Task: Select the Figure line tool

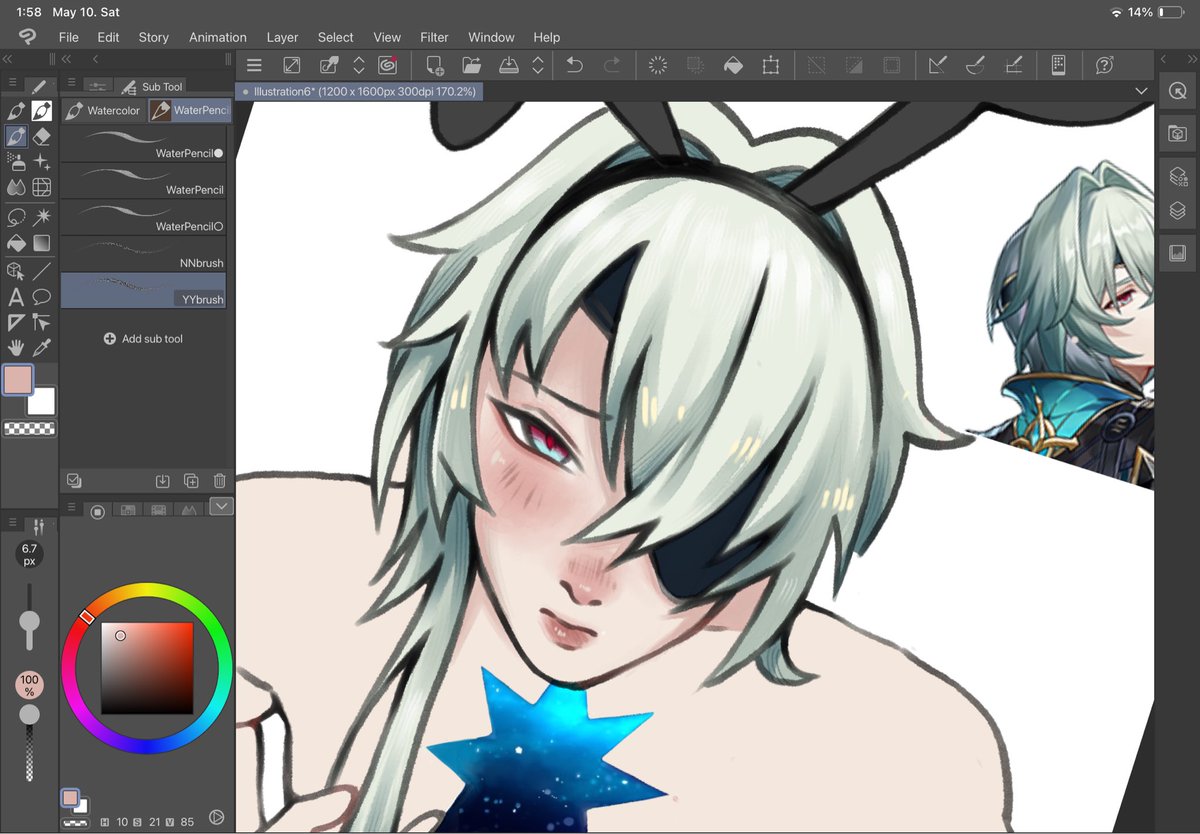Action: point(42,271)
